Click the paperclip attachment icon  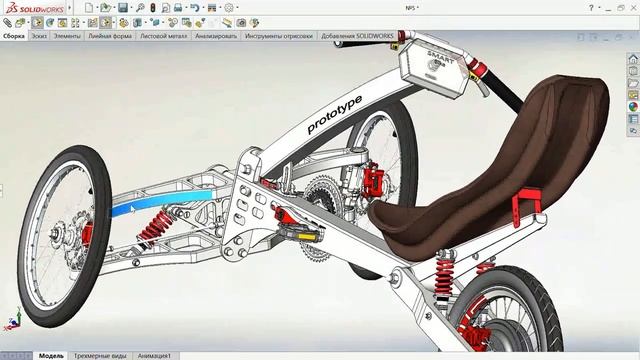pyautogui.click(x=7, y=23)
